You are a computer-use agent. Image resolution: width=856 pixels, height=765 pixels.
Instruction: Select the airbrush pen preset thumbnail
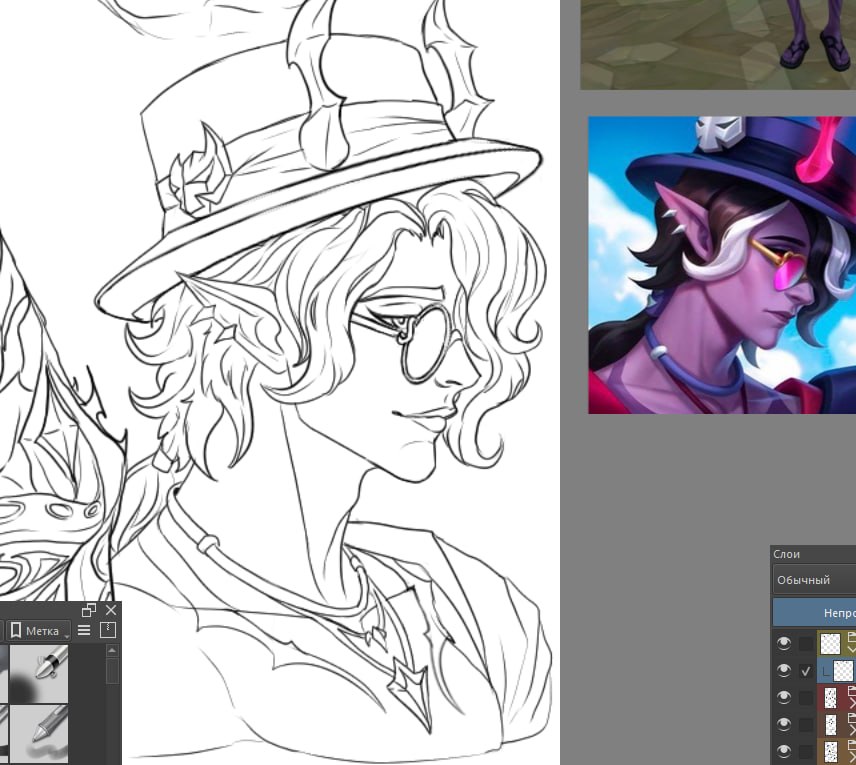pyautogui.click(x=39, y=674)
